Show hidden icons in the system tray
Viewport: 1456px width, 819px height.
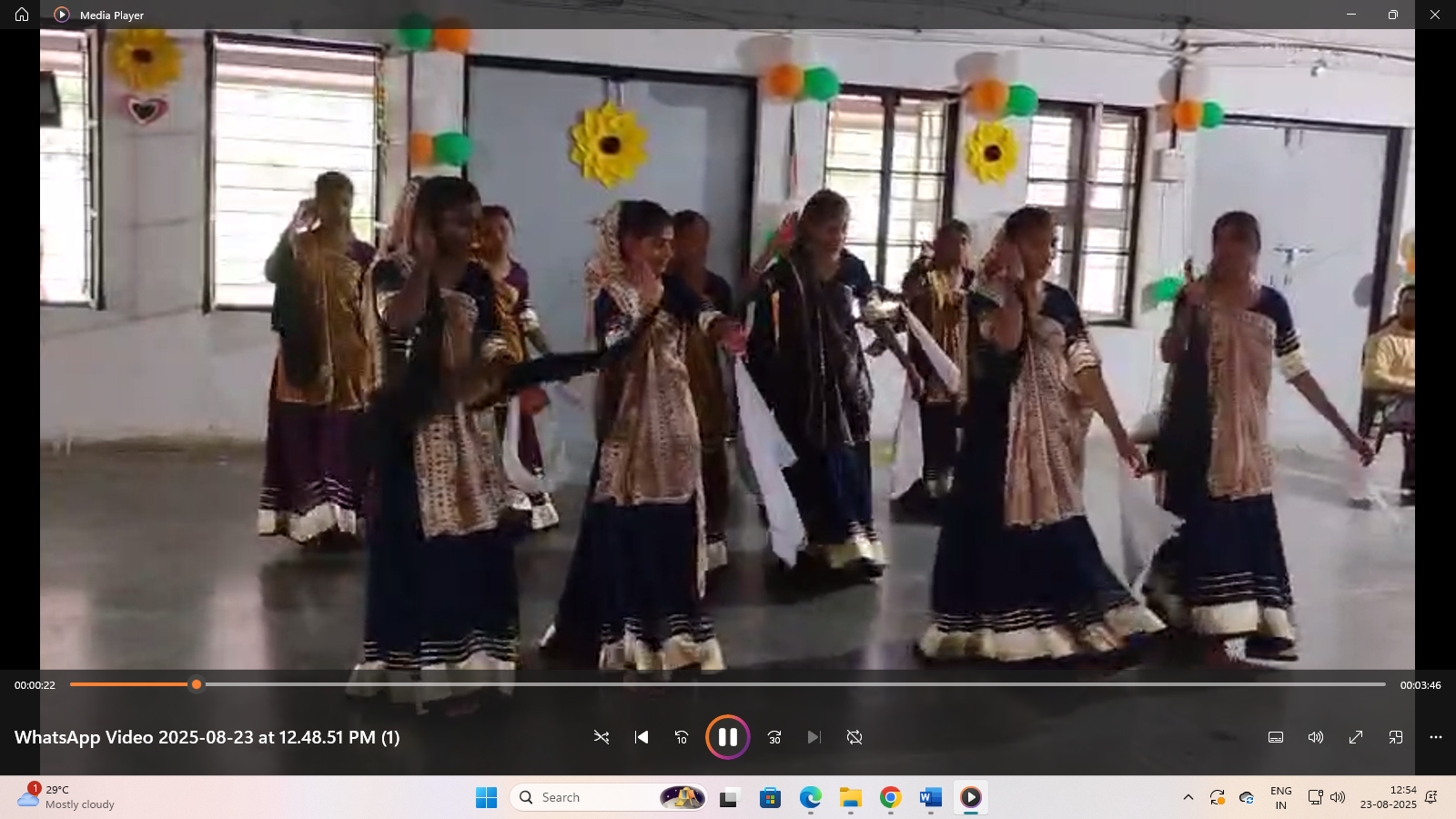[x=1188, y=797]
